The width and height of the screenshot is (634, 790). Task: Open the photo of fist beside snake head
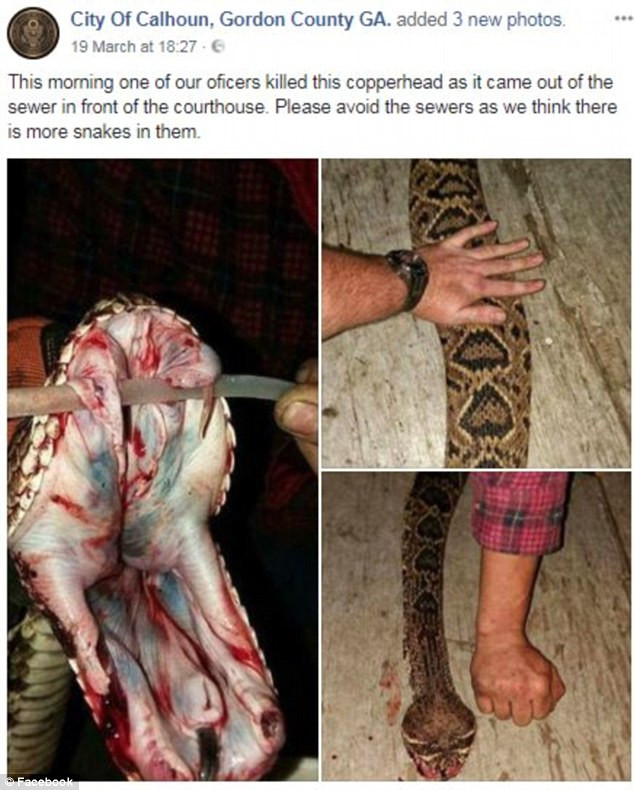[476, 626]
